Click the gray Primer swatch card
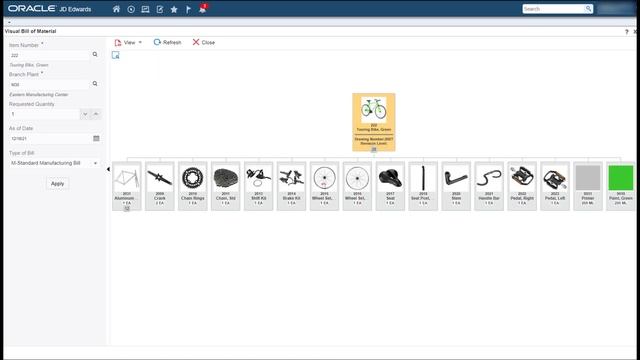640x360 pixels. 588,186
